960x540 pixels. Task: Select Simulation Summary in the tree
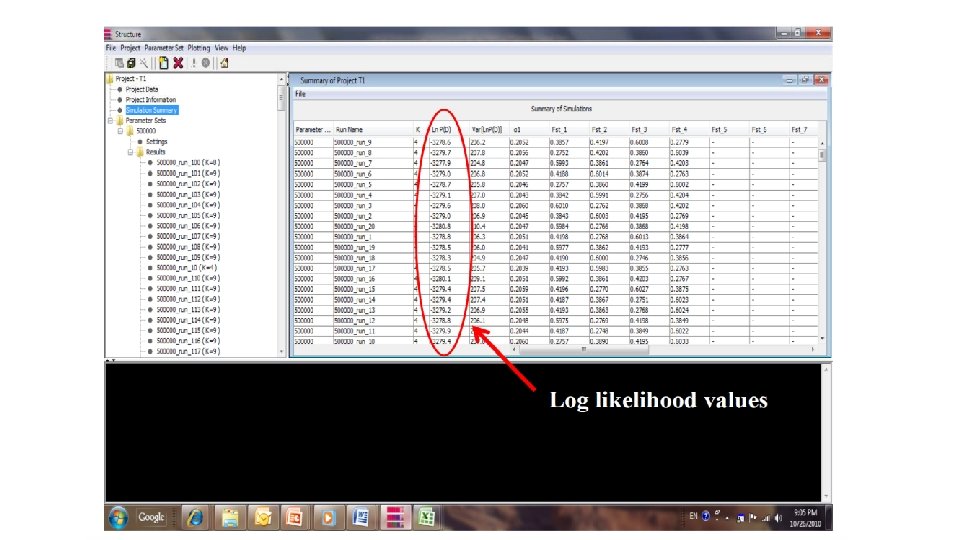(151, 110)
